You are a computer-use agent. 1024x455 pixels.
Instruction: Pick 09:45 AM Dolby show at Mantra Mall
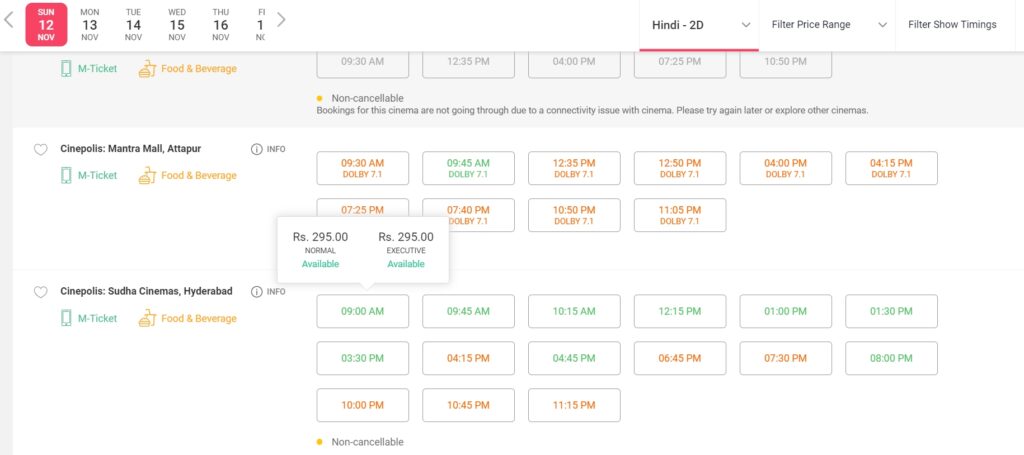pos(468,168)
